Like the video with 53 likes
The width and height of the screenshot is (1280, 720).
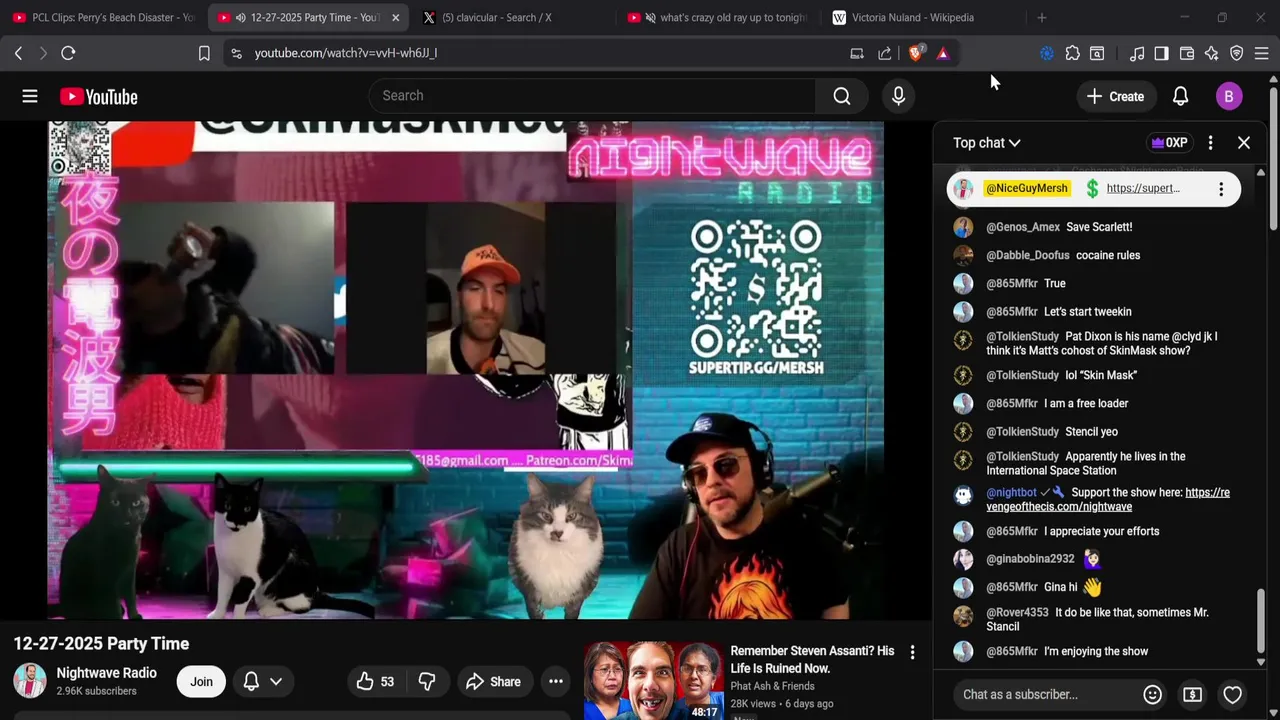pos(375,682)
